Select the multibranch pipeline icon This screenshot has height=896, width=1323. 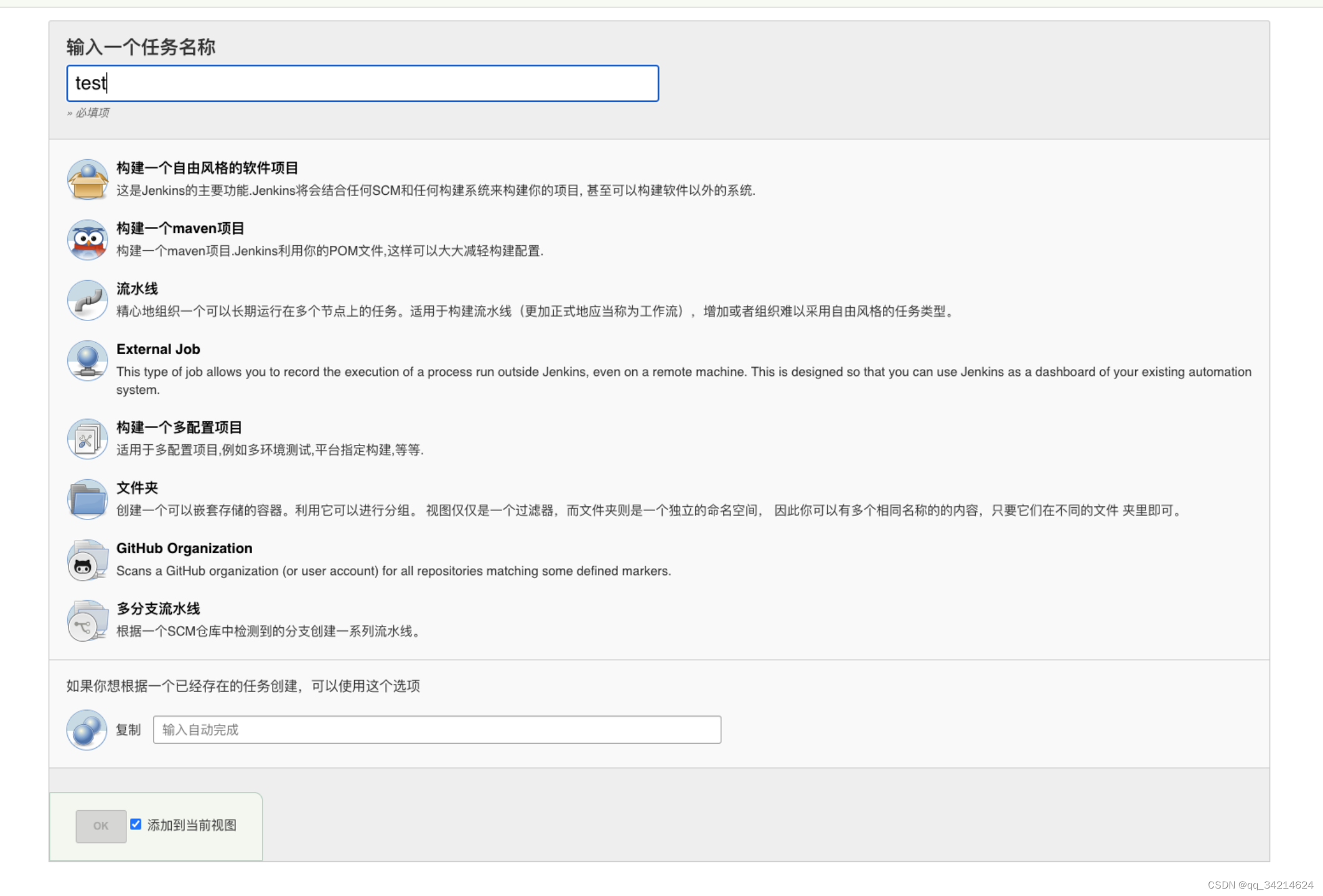[x=87, y=620]
